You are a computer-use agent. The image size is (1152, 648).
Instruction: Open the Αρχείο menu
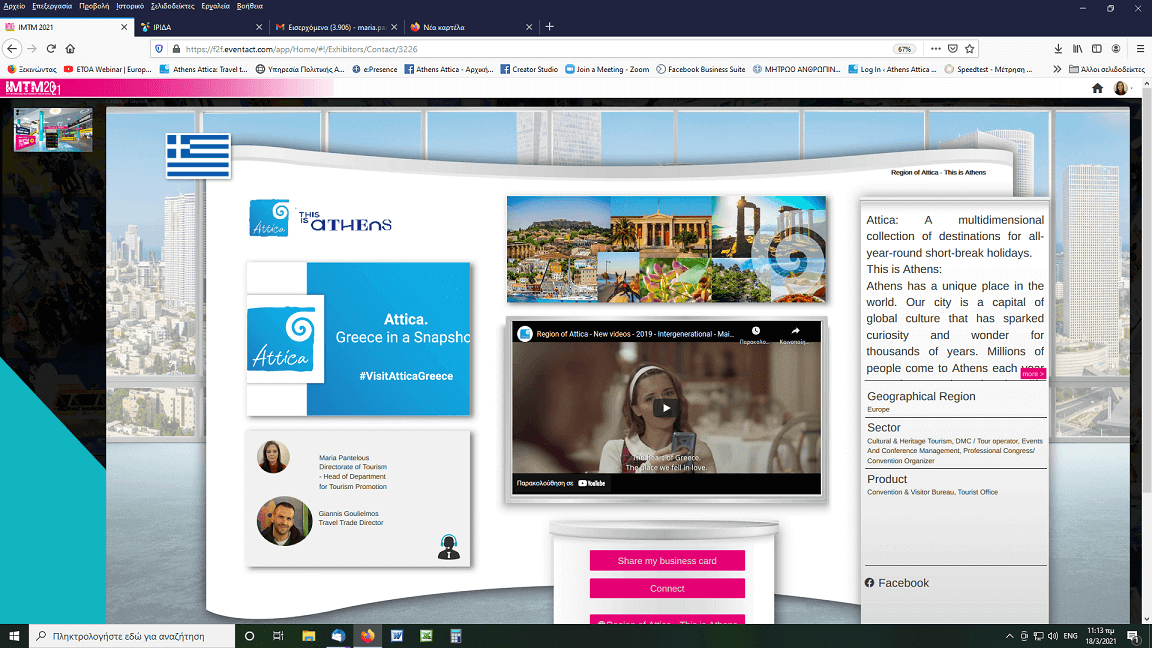15,6
